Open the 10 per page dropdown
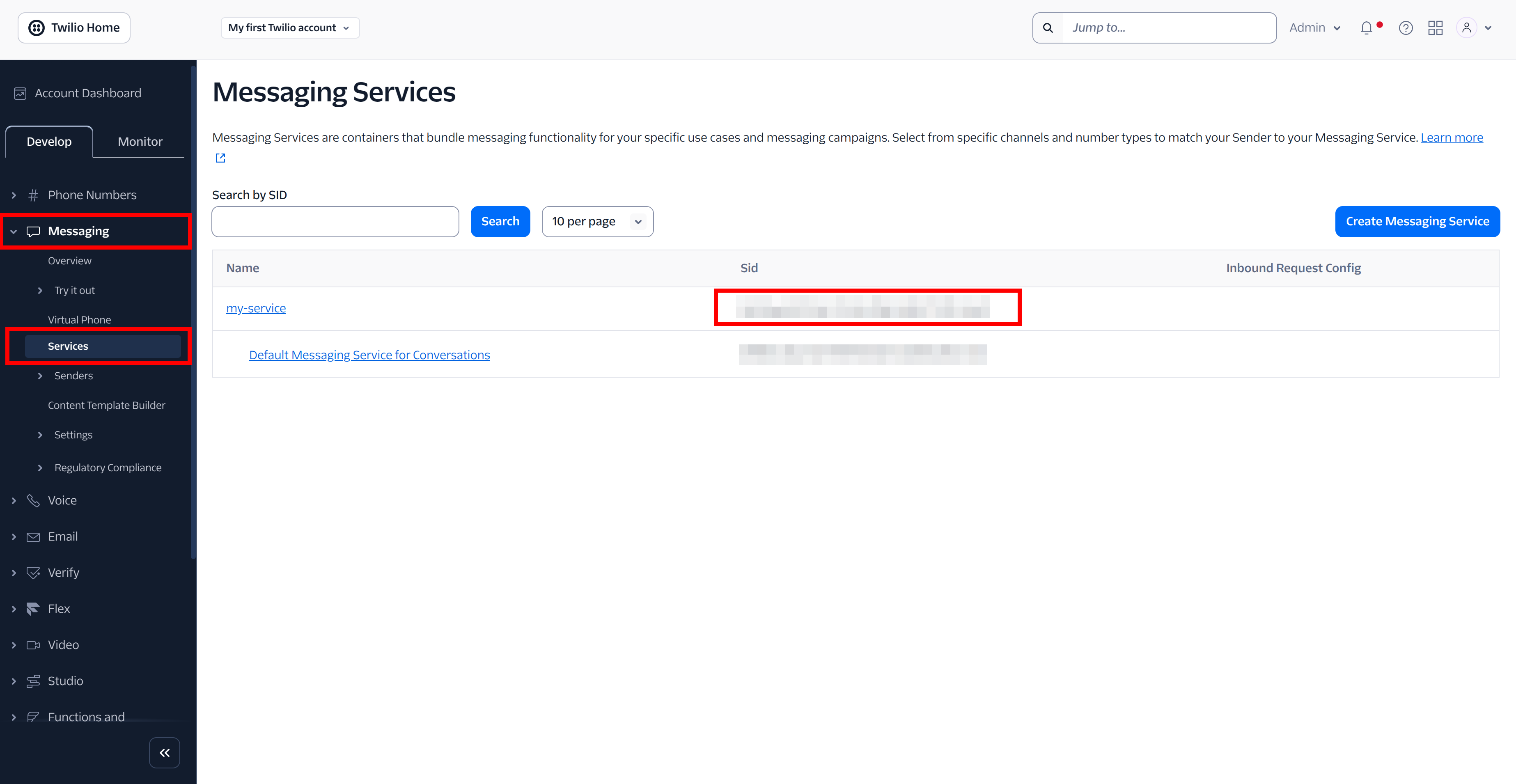This screenshot has width=1516, height=784. point(597,221)
